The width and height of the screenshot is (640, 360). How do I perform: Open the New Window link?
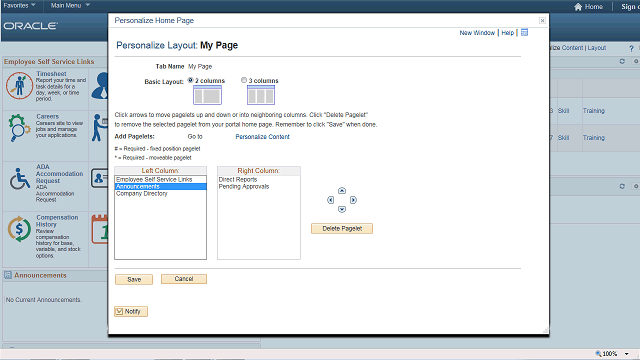(x=477, y=33)
